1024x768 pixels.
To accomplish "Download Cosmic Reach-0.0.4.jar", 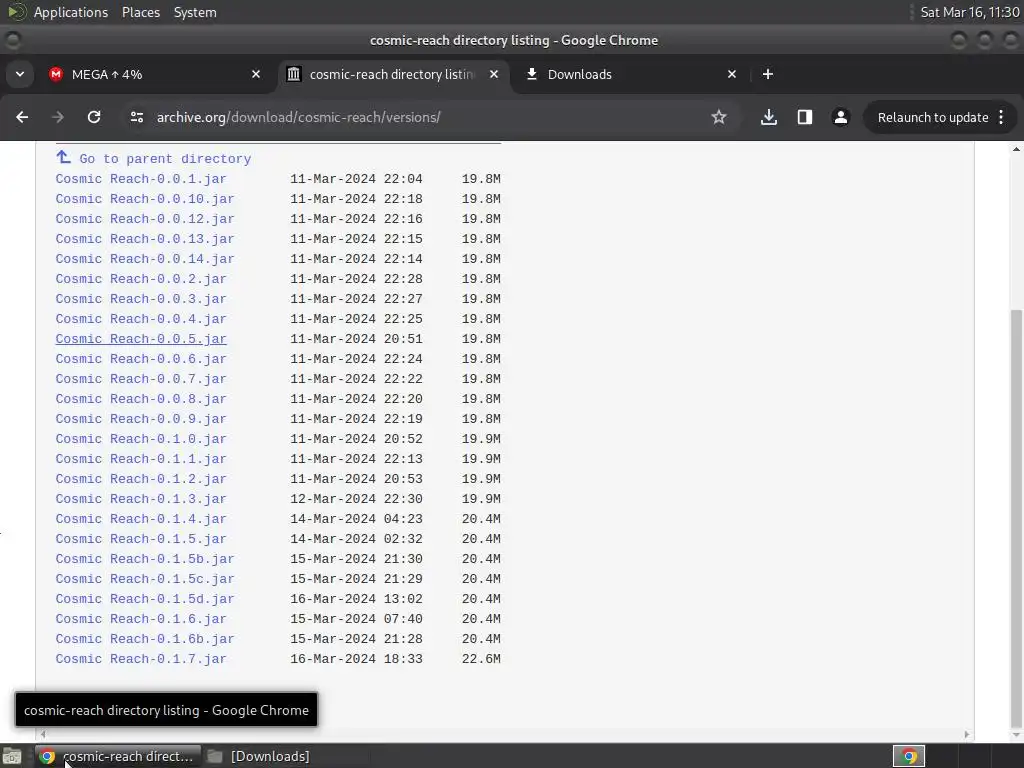I will coord(140,319).
